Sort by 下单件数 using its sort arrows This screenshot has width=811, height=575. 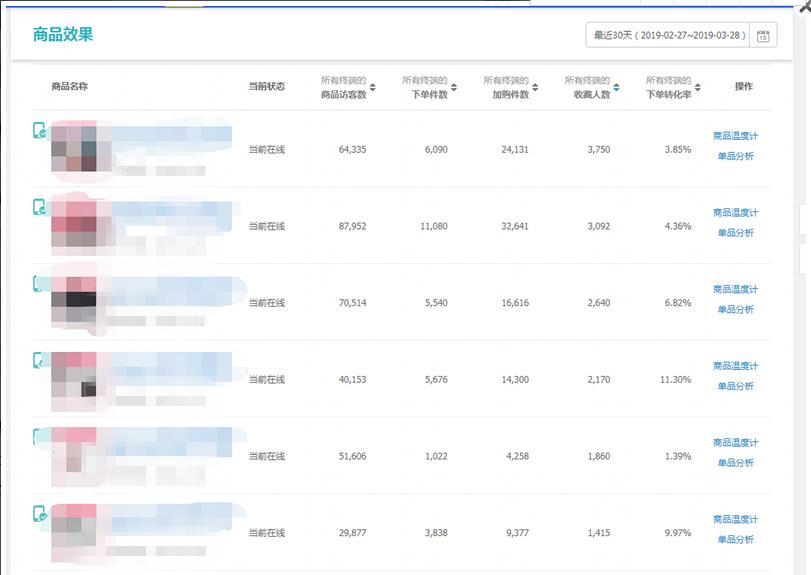(453, 87)
